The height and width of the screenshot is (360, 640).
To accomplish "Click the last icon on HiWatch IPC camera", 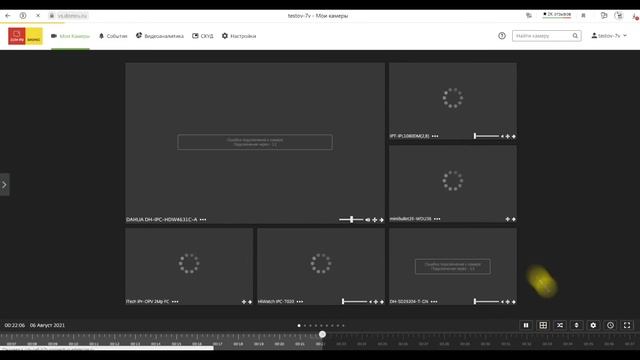I will 382,302.
